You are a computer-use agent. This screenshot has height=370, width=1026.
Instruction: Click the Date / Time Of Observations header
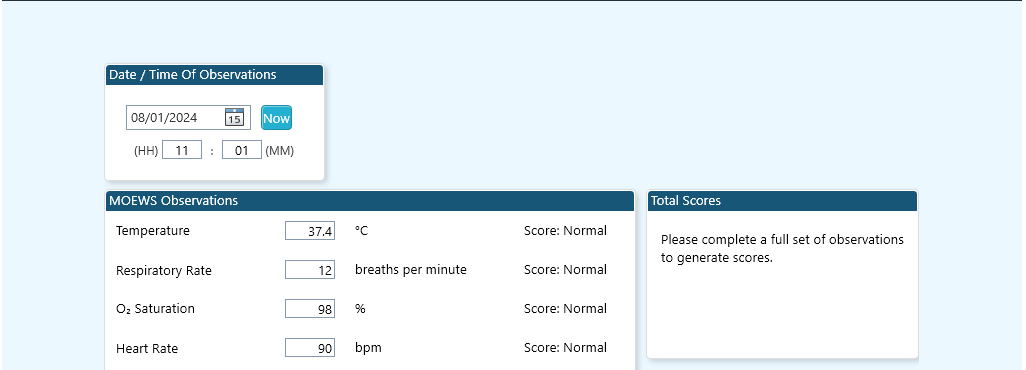click(215, 75)
